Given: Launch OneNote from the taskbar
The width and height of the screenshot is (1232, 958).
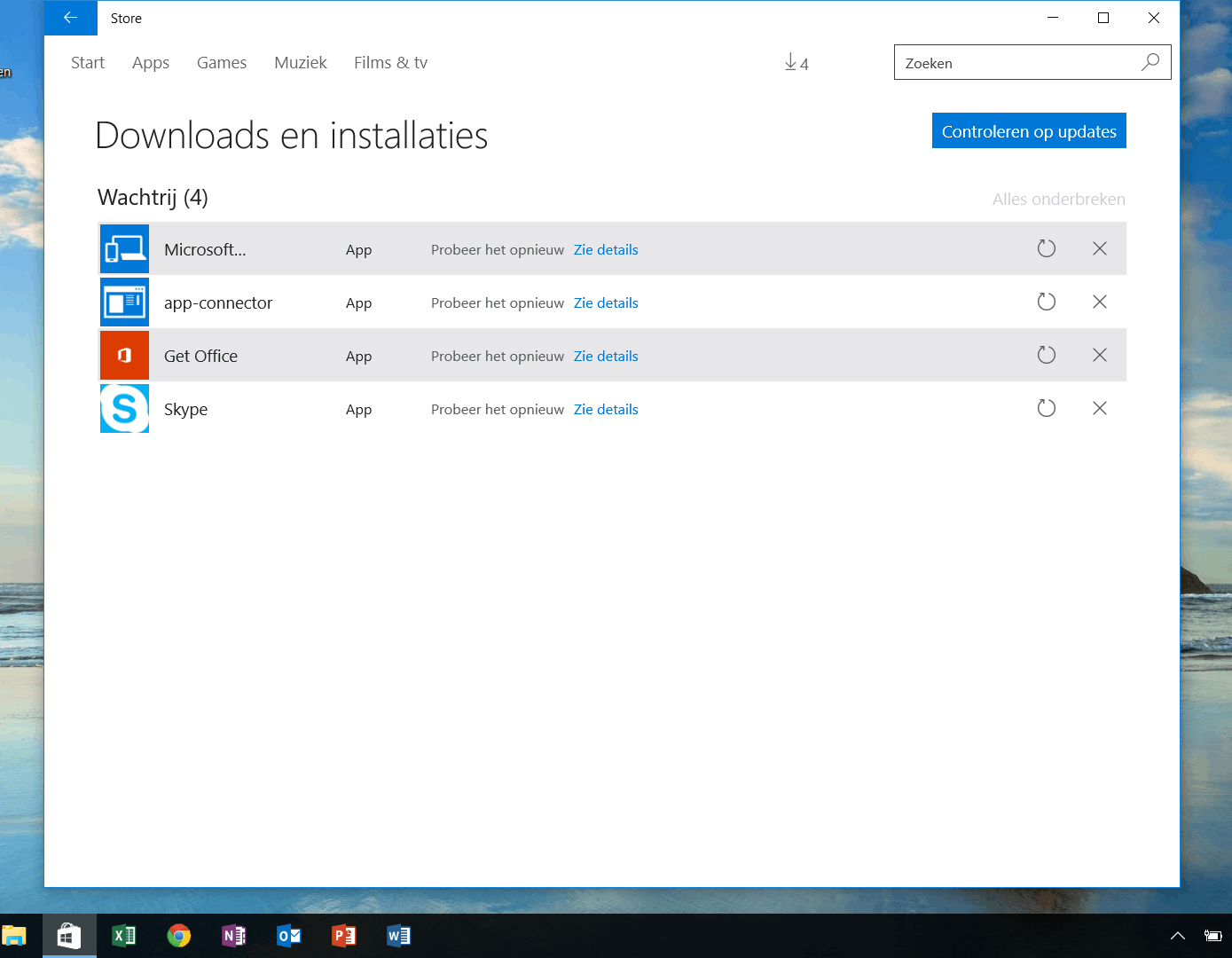Looking at the screenshot, I should click(x=234, y=936).
